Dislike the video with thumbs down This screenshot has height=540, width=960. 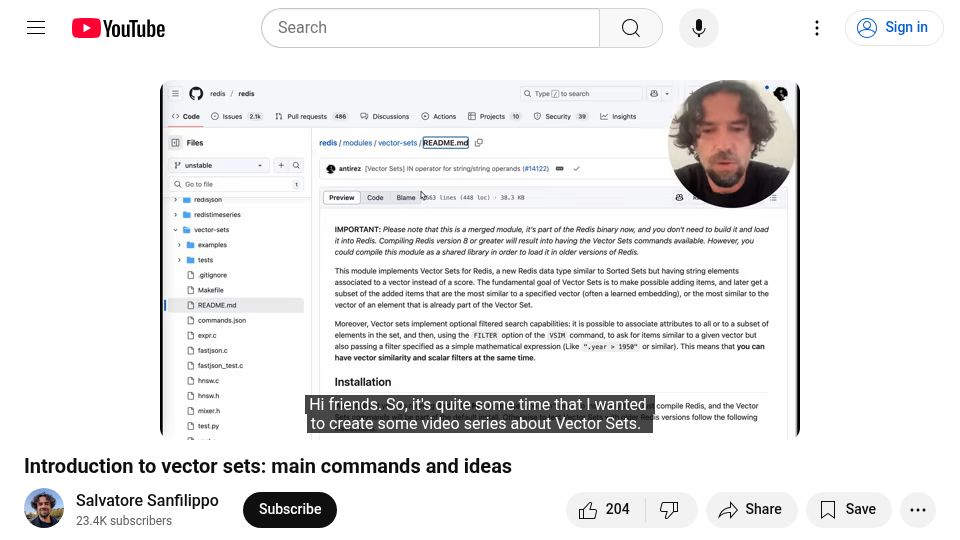669,509
